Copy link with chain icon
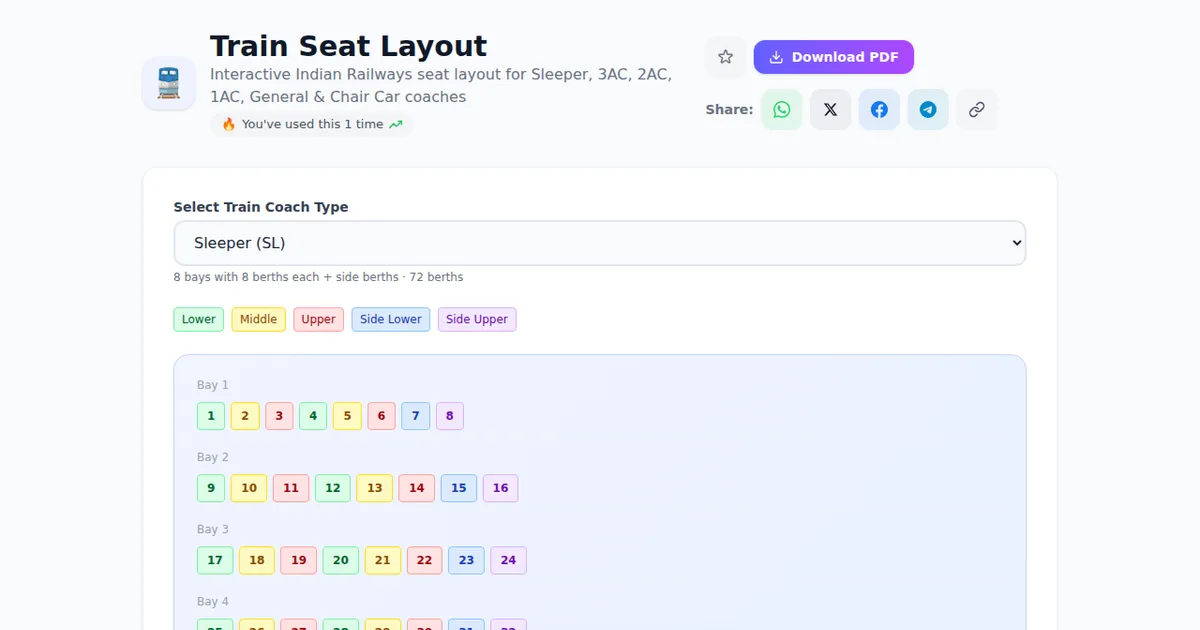This screenshot has height=630, width=1200. 977,109
